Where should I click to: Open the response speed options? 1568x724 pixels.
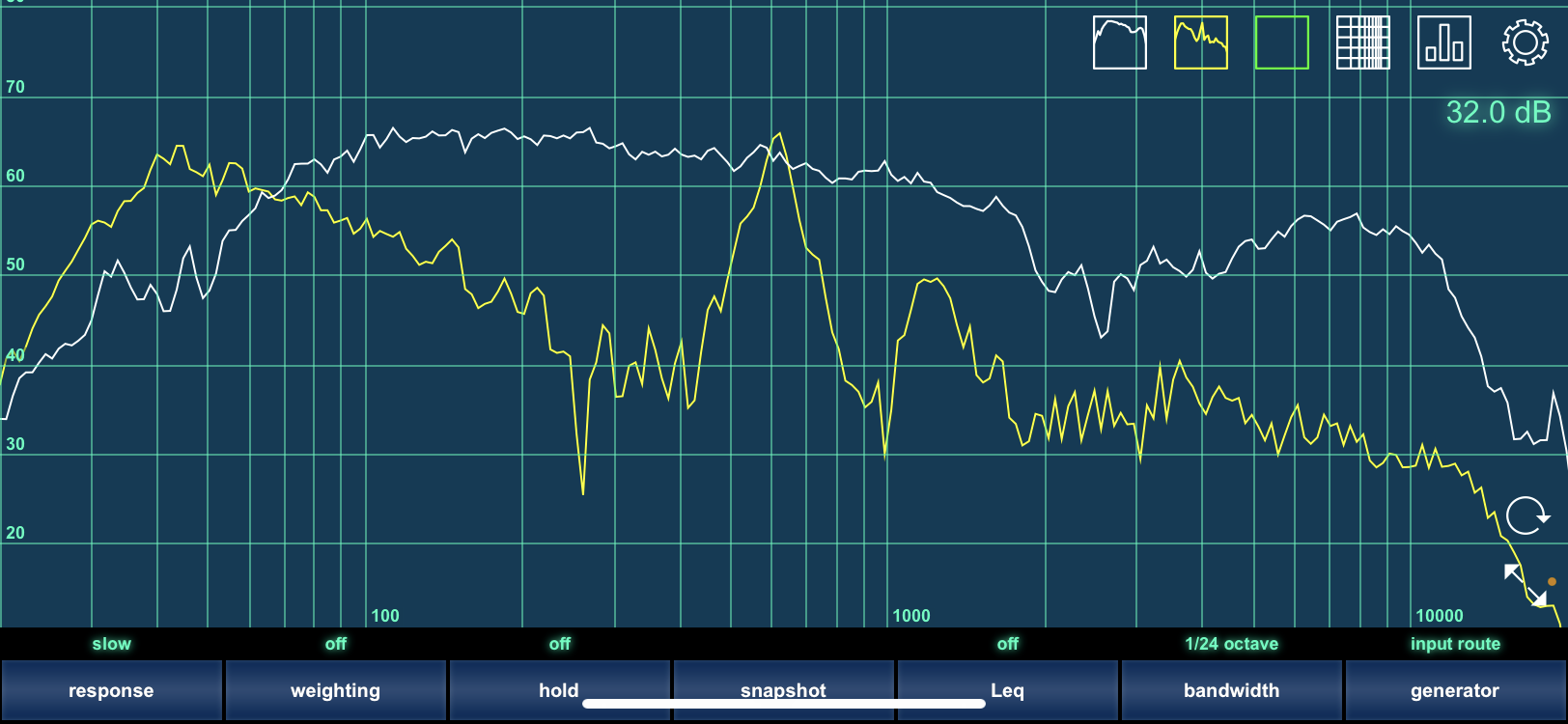111,689
